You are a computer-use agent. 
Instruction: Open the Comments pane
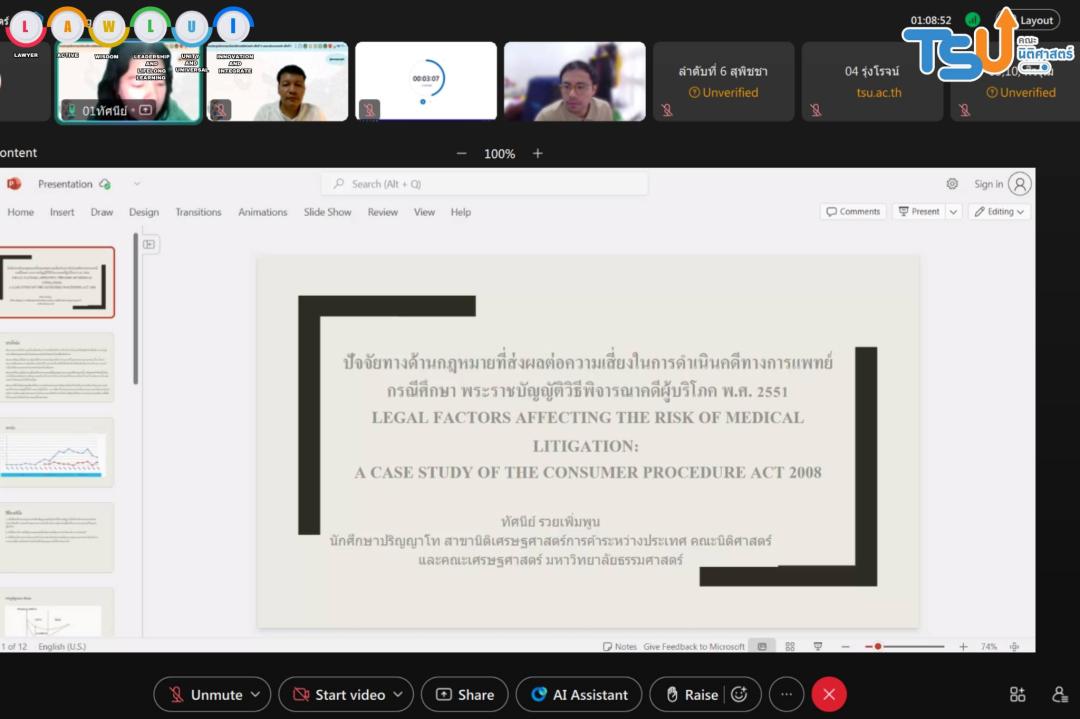coord(853,211)
